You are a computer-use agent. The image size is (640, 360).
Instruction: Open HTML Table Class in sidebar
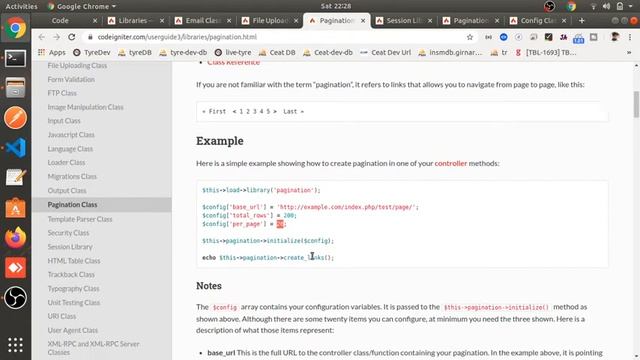point(74,261)
